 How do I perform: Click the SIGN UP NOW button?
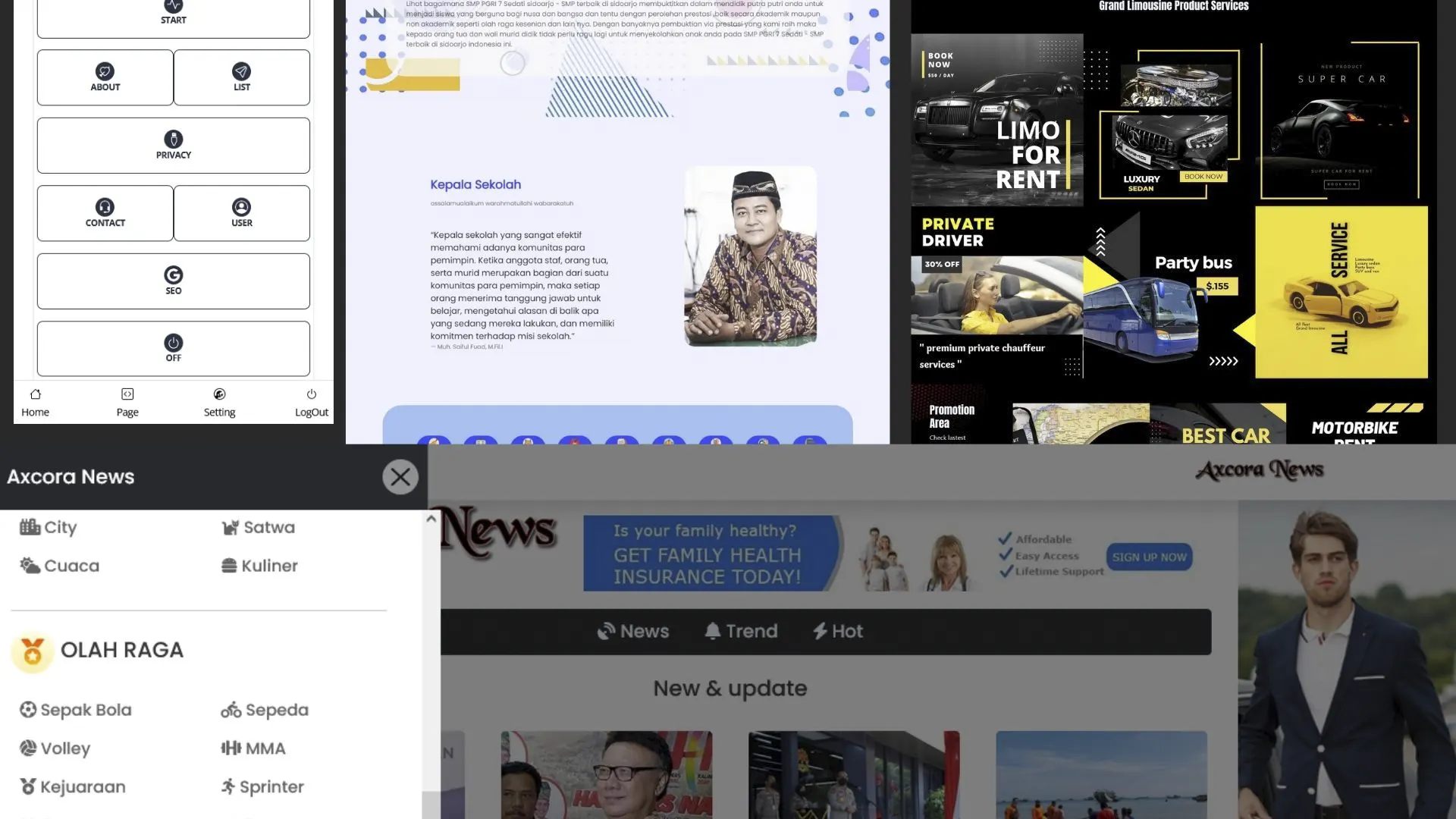coord(1148,556)
